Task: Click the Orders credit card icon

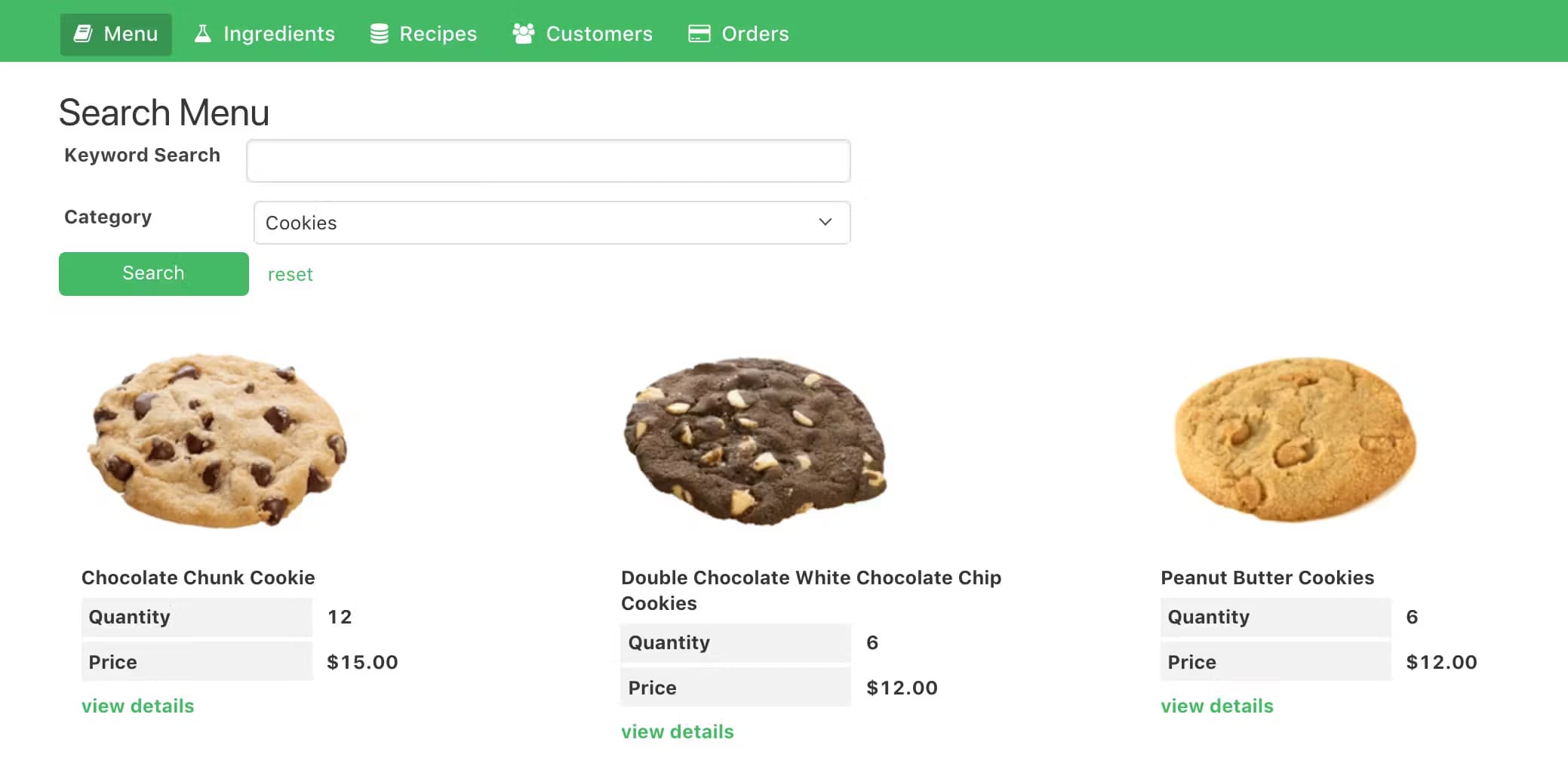Action: click(699, 34)
